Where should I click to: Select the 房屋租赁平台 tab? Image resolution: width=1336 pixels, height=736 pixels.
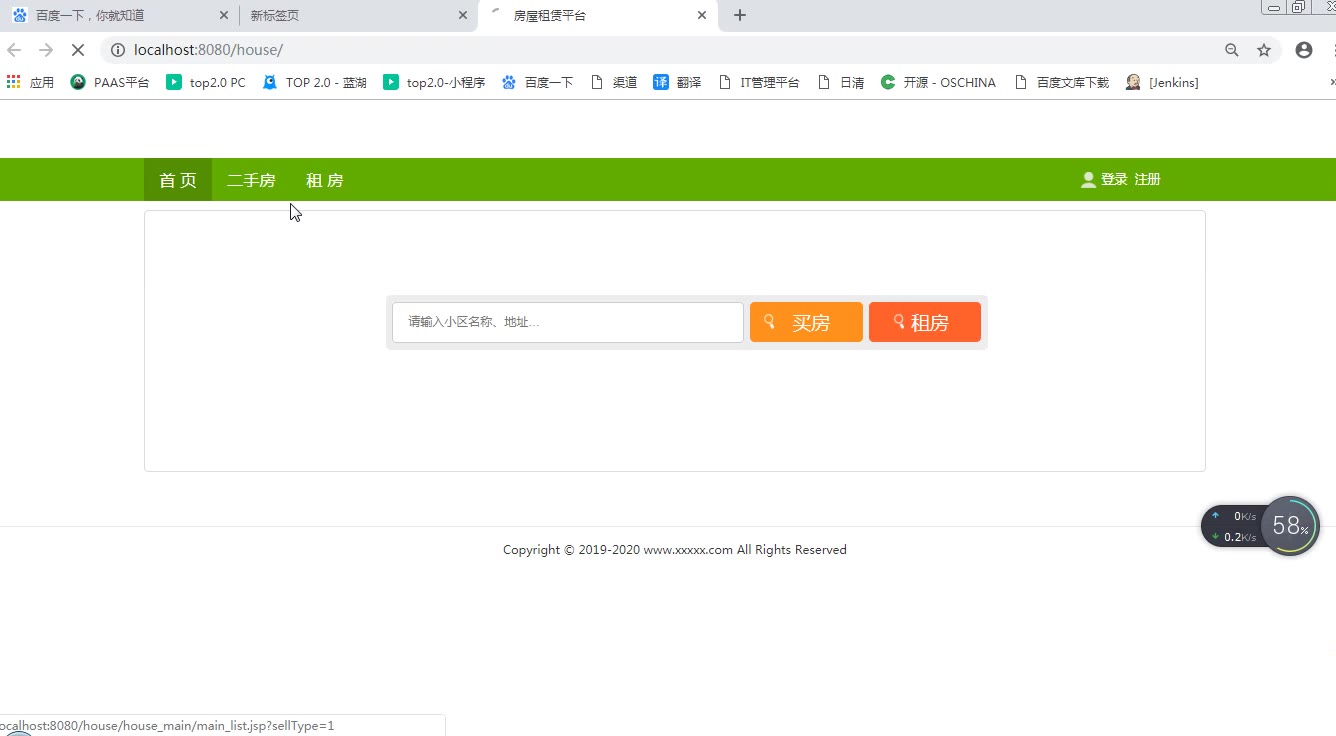tap(599, 15)
